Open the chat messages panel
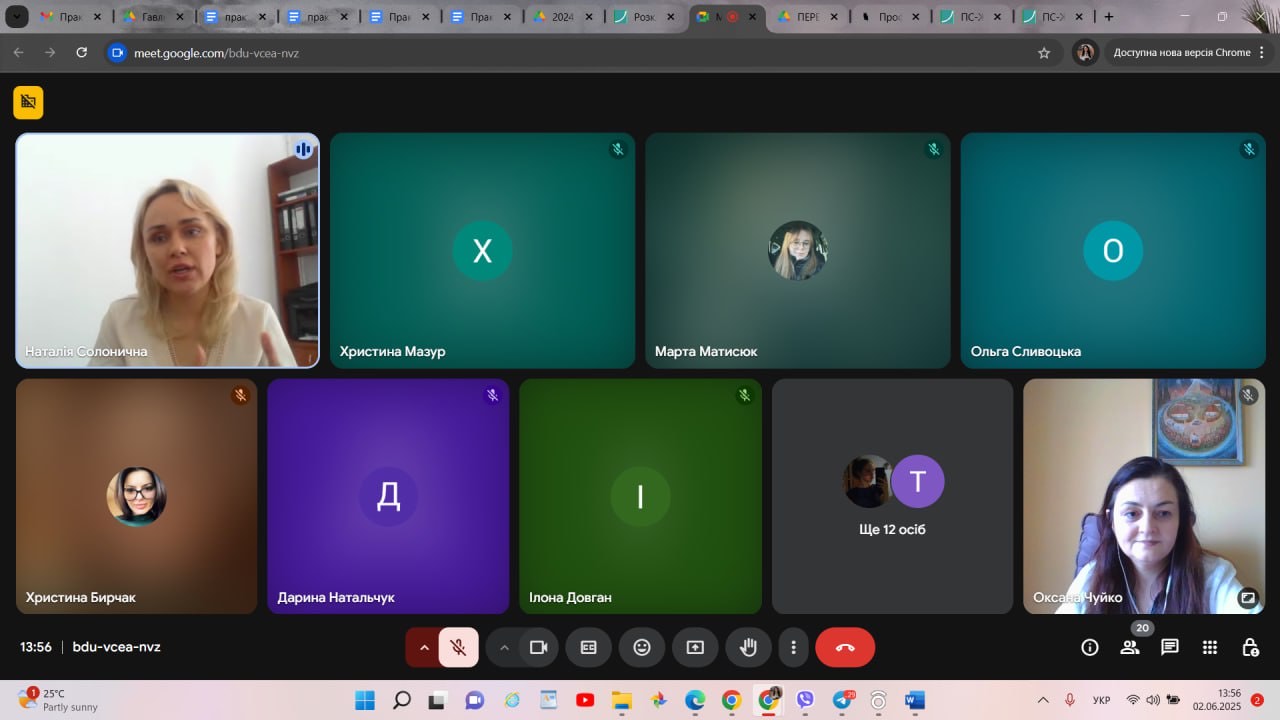 point(1170,647)
